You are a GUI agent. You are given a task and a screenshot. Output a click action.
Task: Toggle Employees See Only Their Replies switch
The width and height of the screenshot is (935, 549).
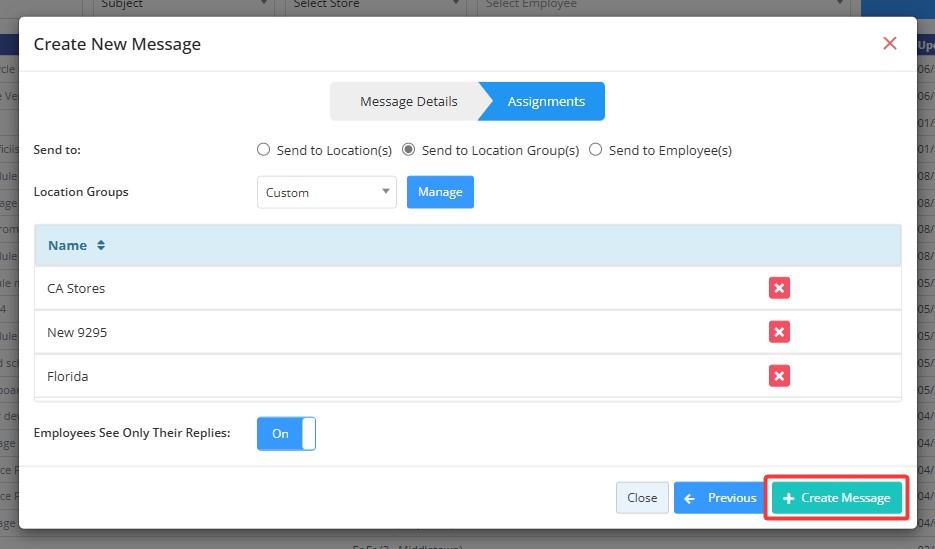click(x=286, y=434)
